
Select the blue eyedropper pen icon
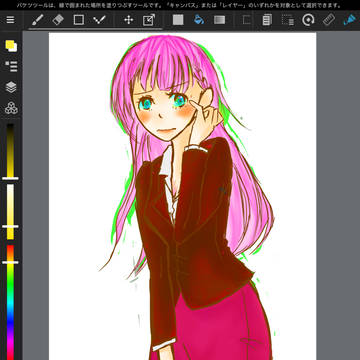click(x=350, y=20)
